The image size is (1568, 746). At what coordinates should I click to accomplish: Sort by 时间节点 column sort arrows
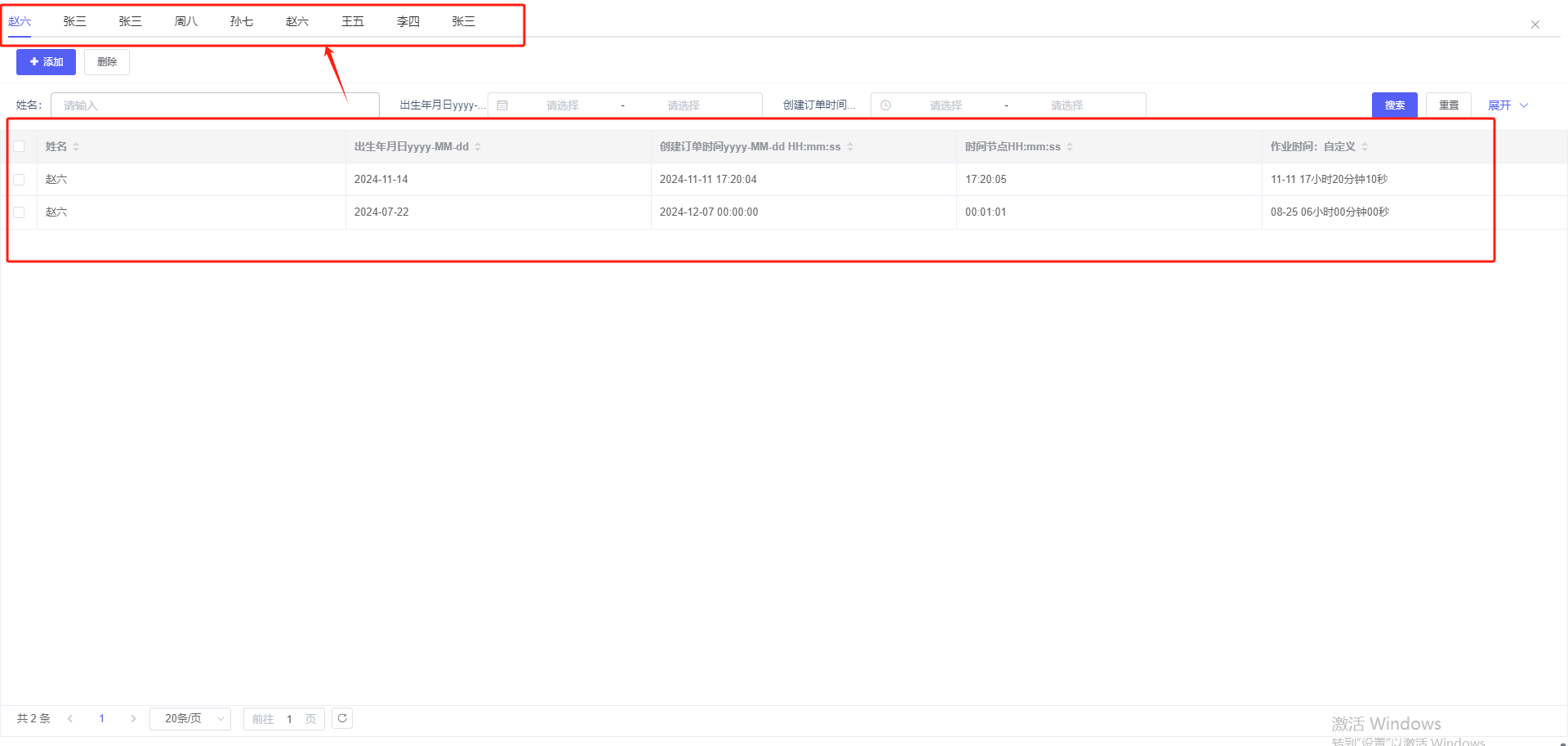(x=1070, y=147)
